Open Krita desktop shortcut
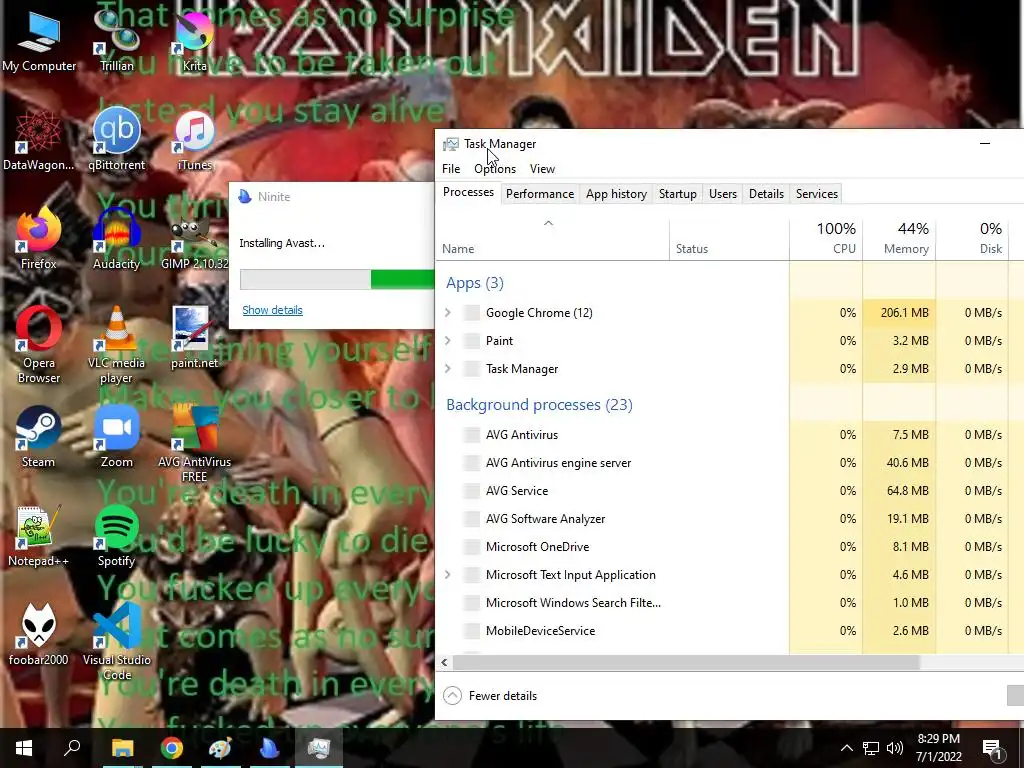 (x=195, y=41)
